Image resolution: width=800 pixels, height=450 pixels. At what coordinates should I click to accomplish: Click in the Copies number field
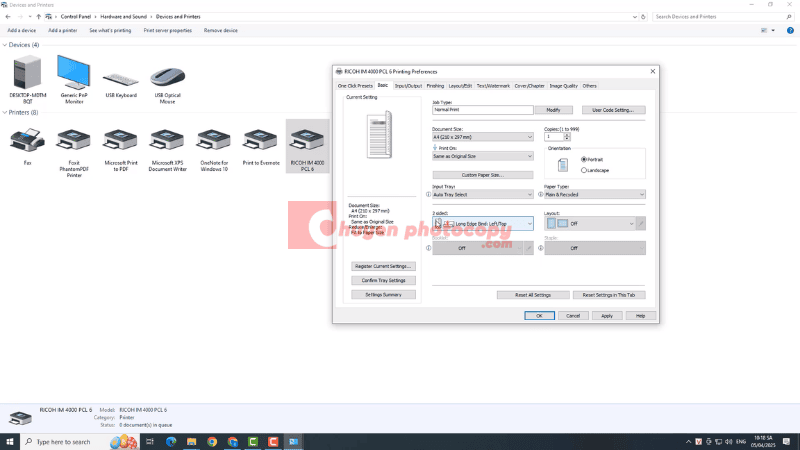point(554,137)
